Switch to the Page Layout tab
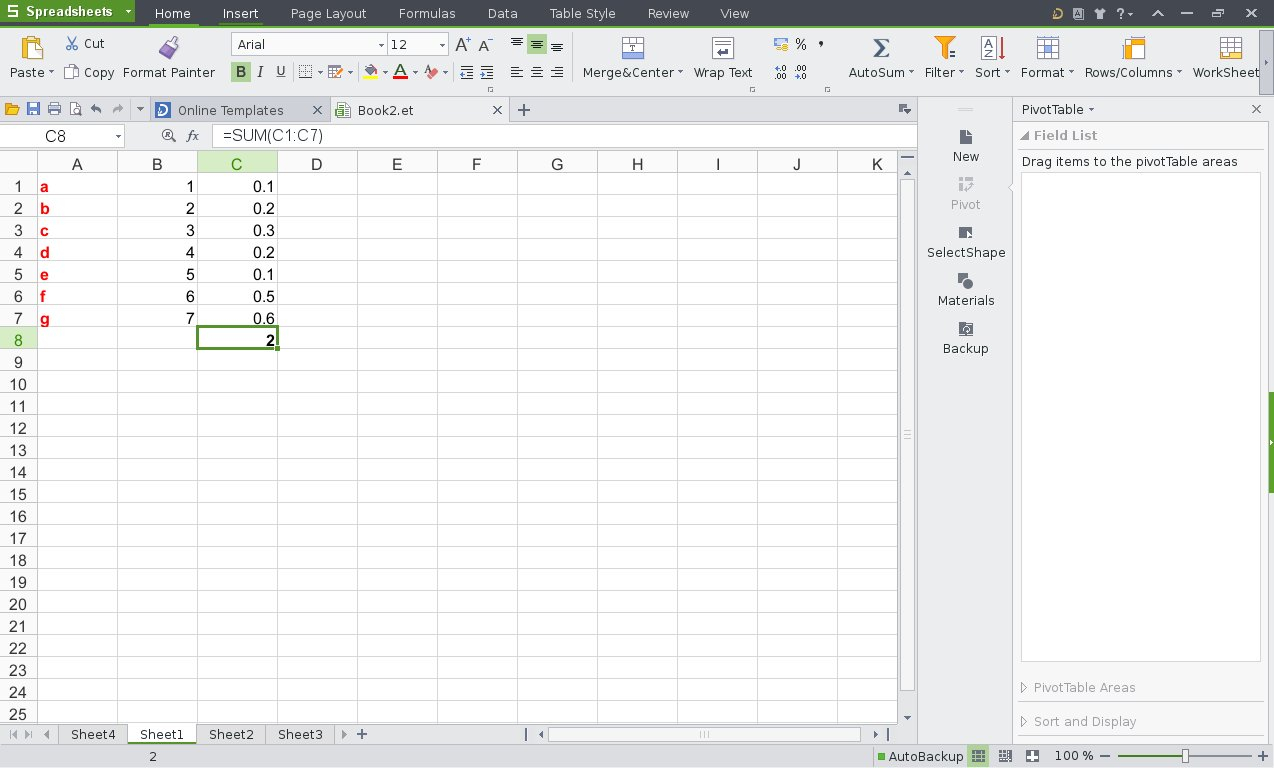 328,13
